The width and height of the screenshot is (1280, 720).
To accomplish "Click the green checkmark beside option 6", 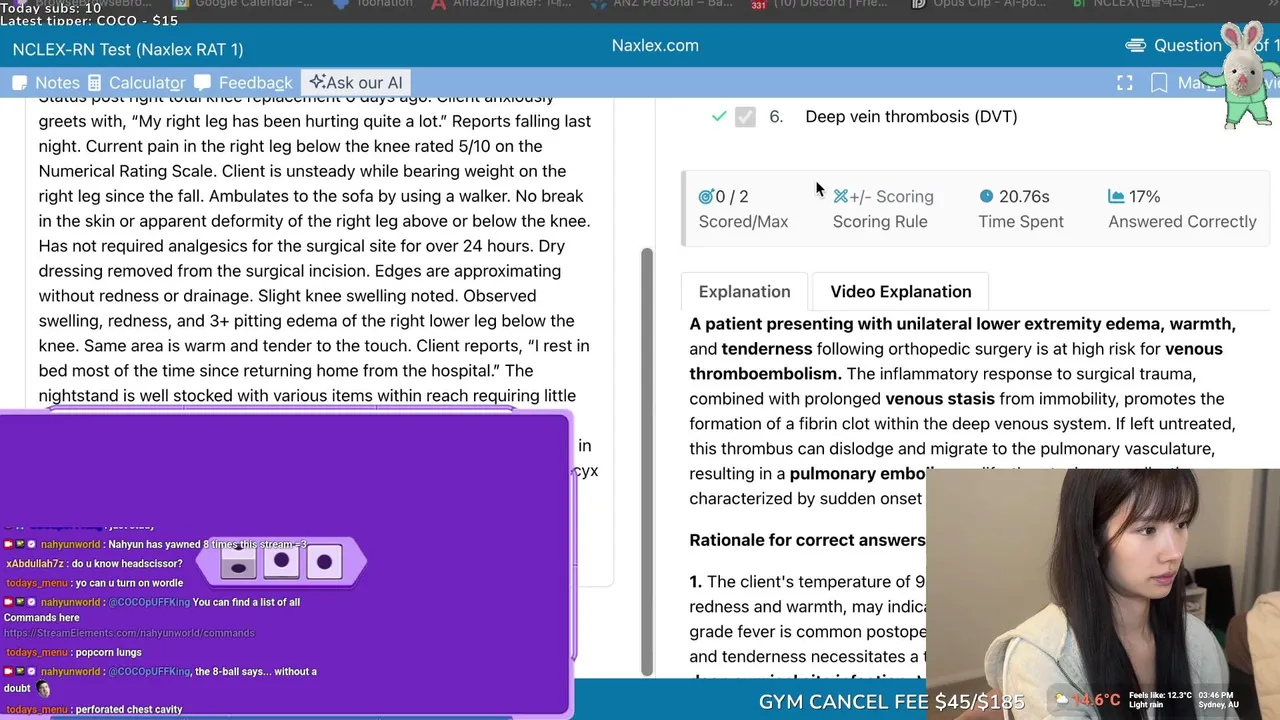I will (718, 117).
